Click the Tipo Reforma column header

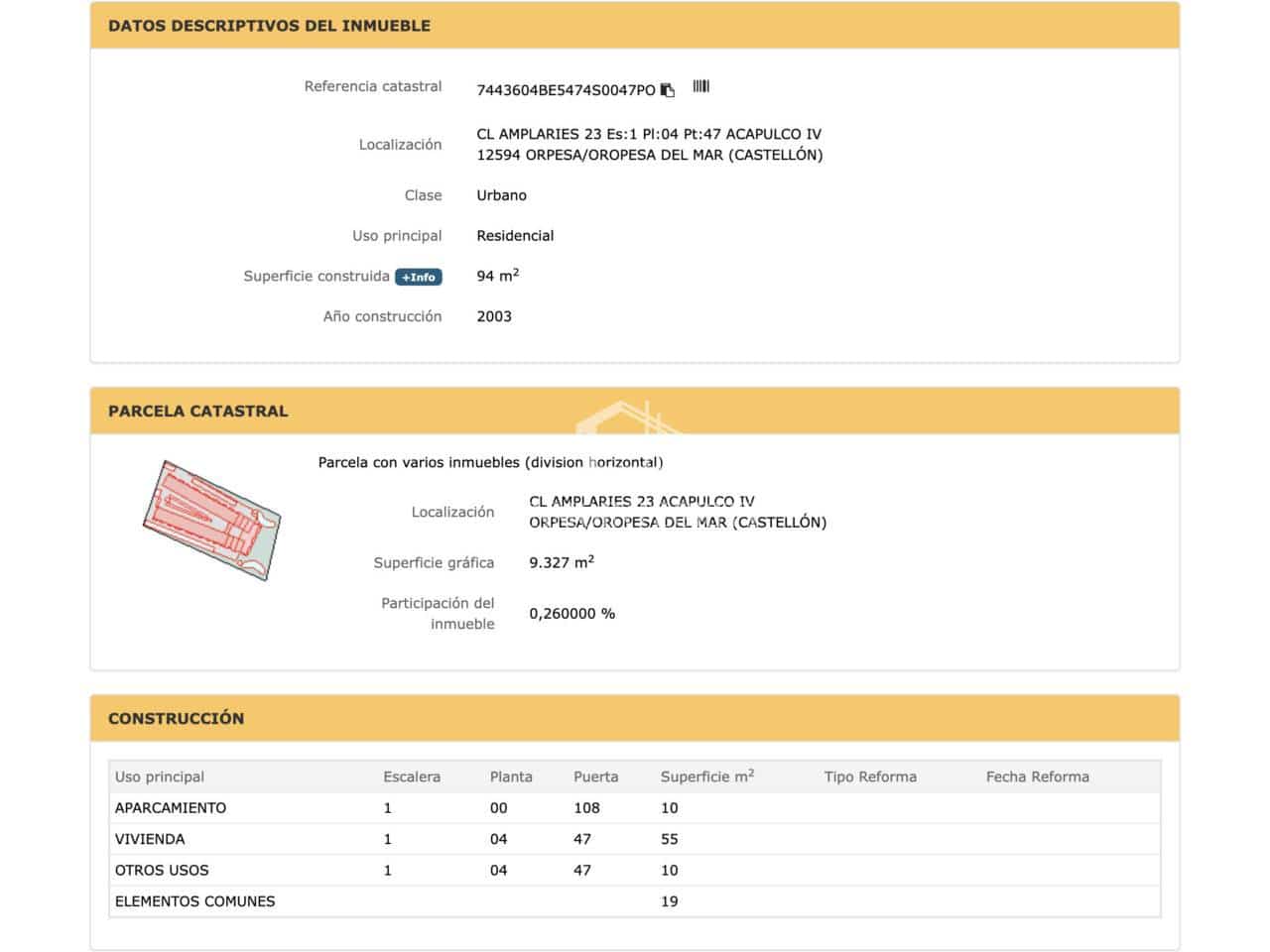pos(870,776)
